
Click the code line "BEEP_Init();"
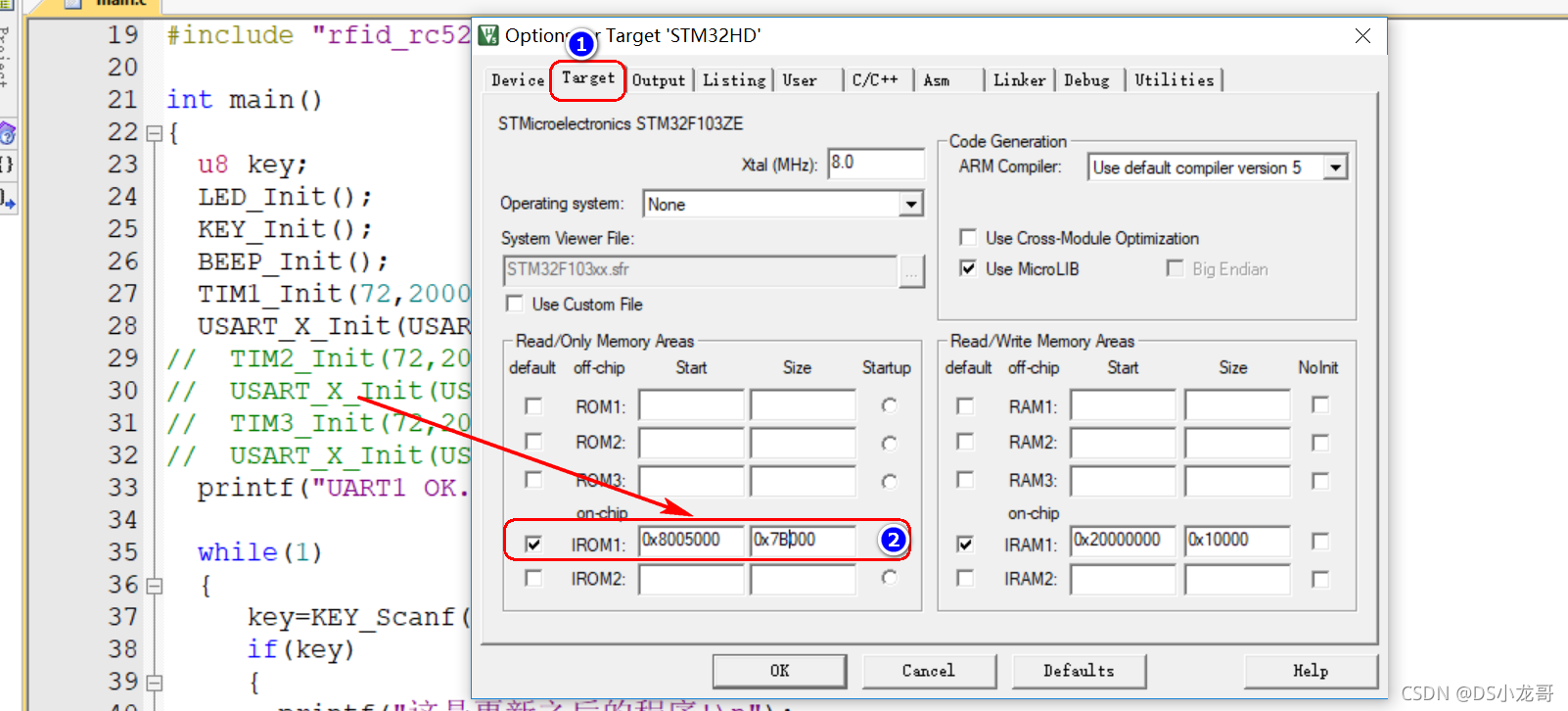click(x=294, y=261)
